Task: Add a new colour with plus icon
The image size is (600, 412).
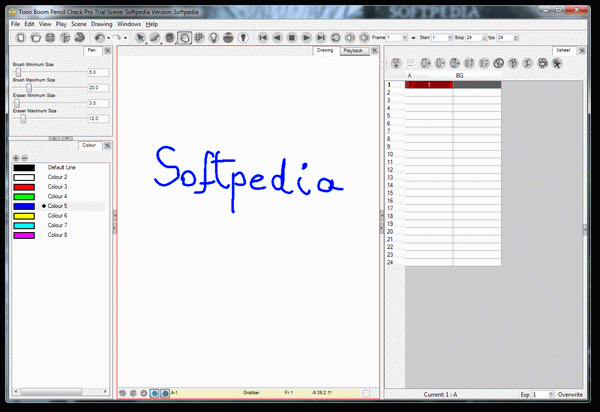Action: 16,158
